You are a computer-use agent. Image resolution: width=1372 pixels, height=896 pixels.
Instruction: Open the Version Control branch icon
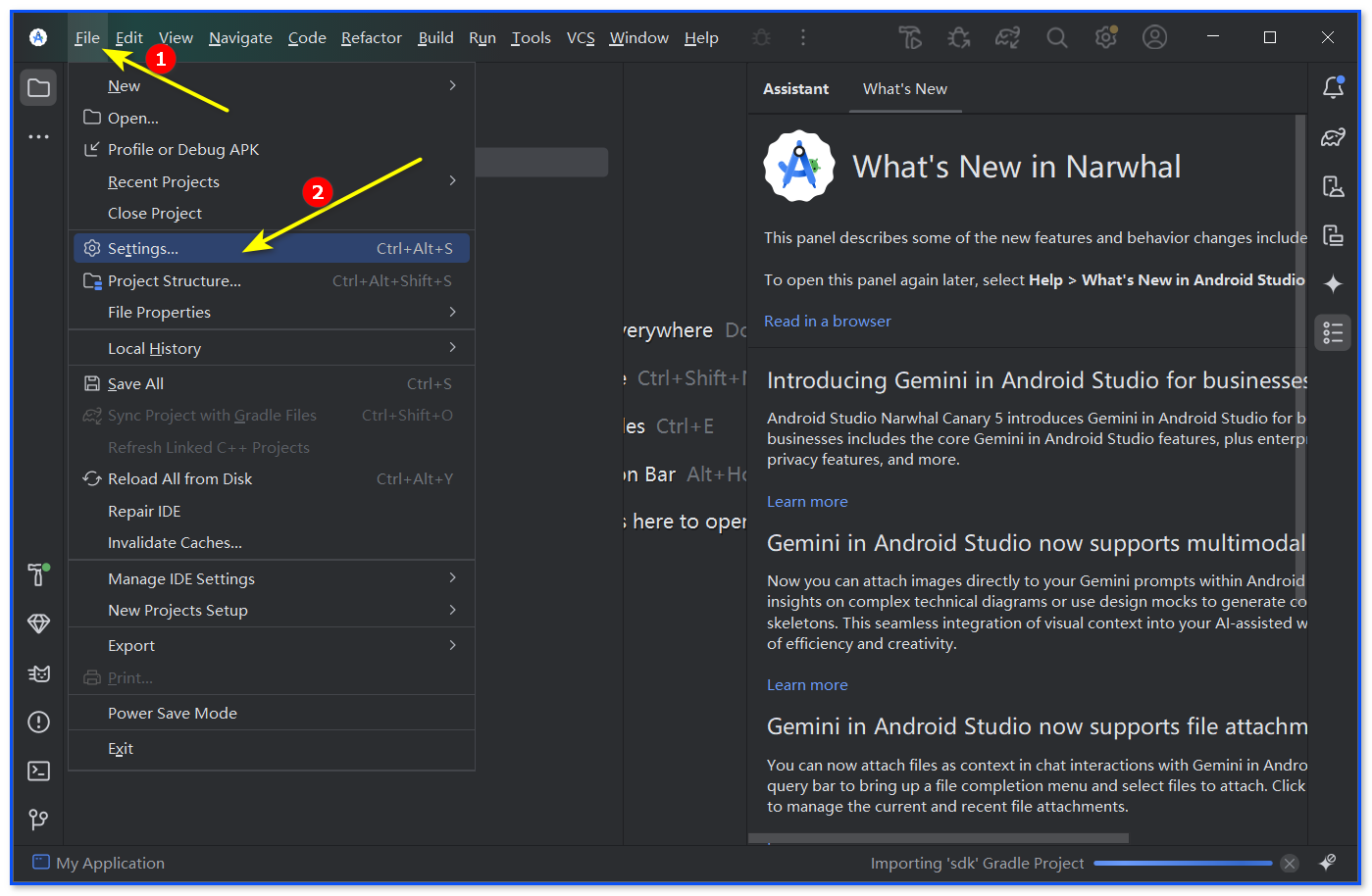point(39,820)
